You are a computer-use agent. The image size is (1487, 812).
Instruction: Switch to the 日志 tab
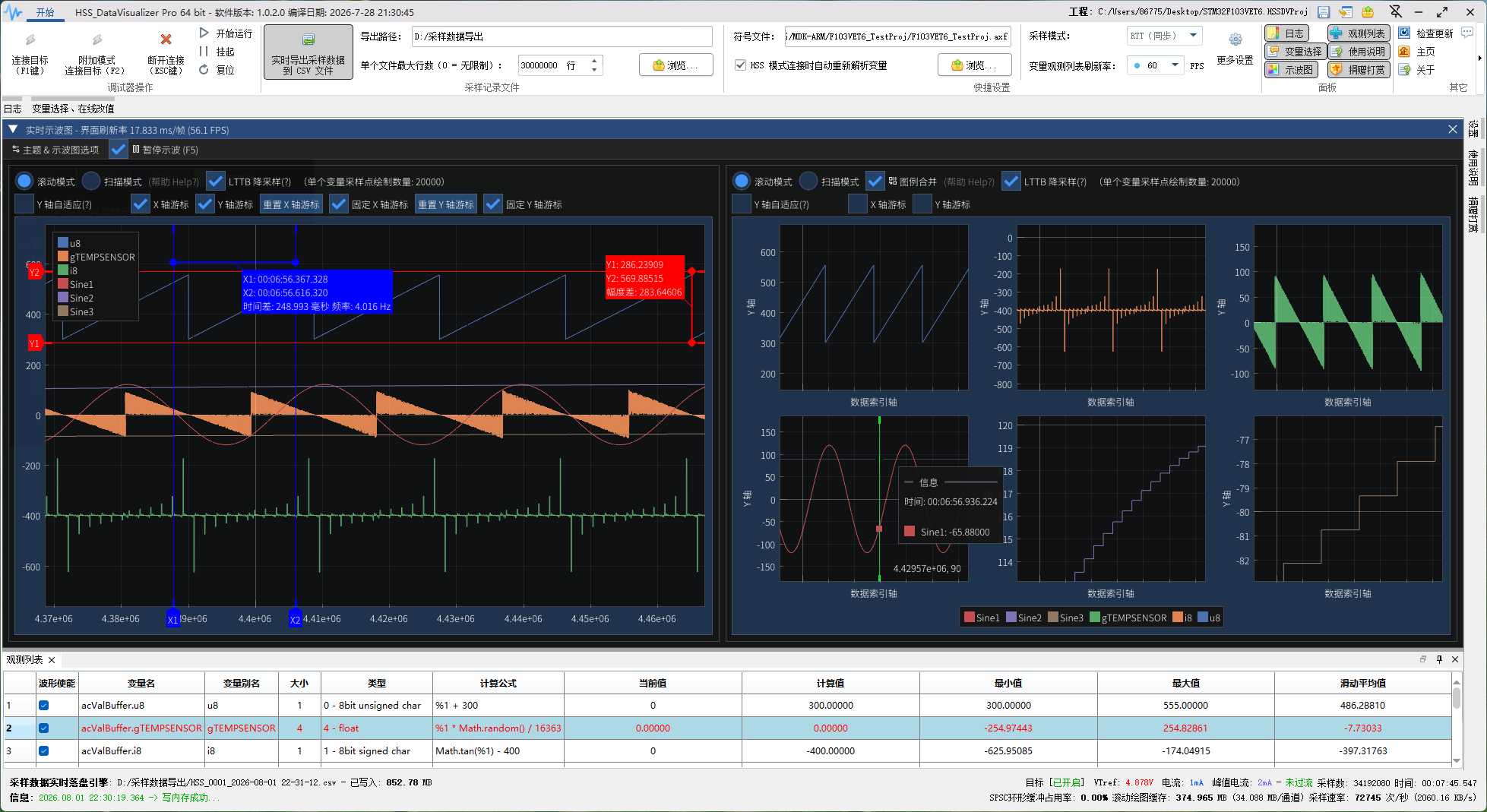click(13, 109)
